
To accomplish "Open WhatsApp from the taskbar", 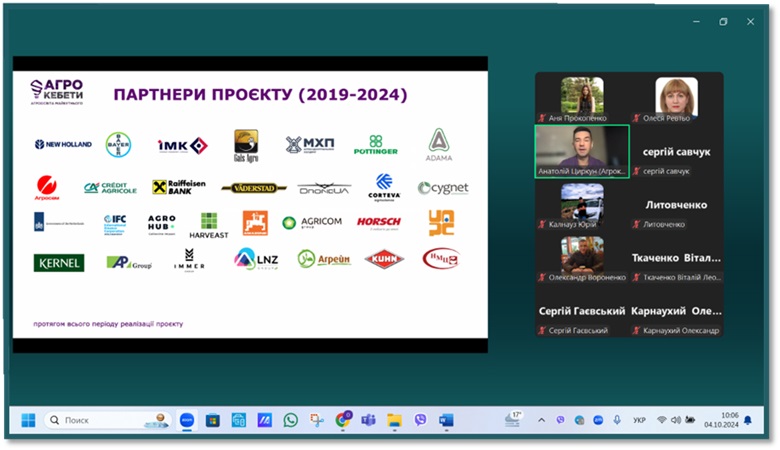I will tap(291, 420).
